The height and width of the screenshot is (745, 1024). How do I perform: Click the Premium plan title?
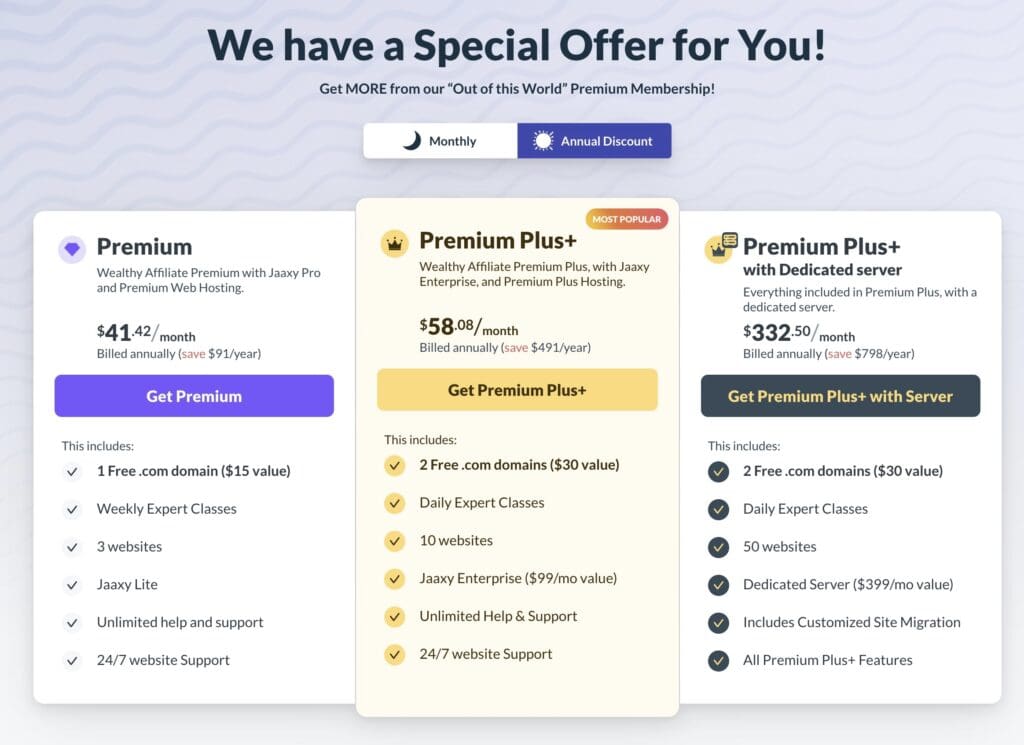144,247
